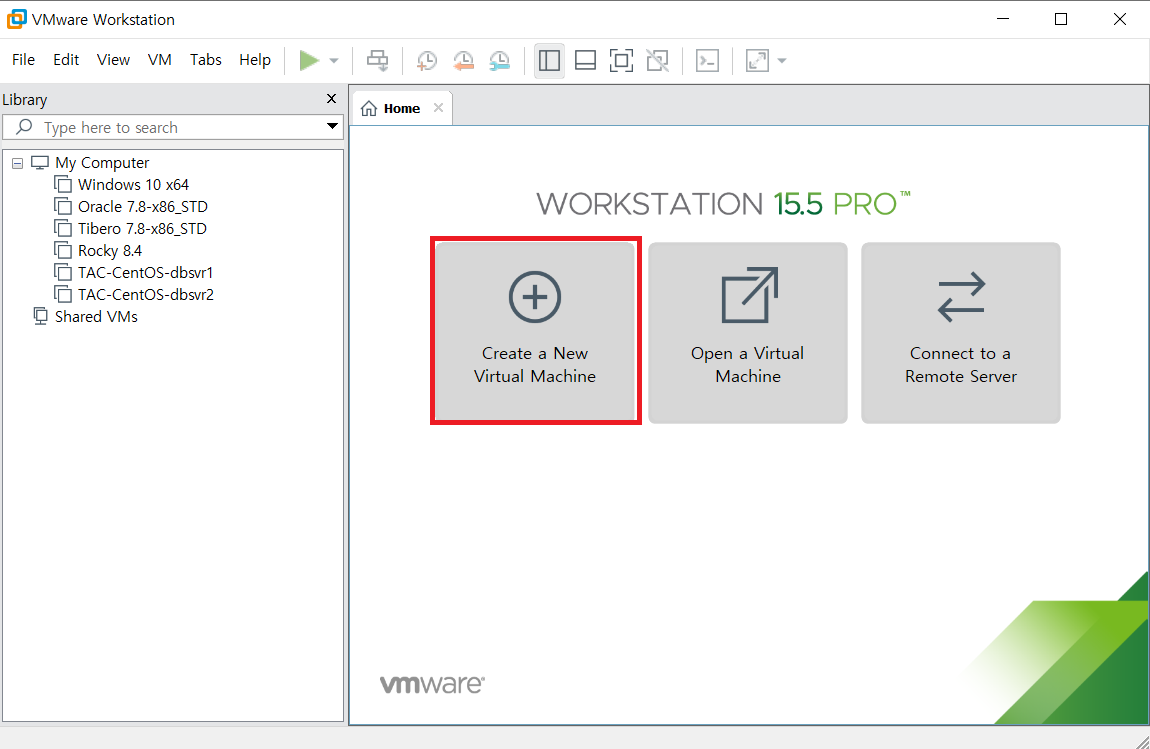This screenshot has height=749, width=1150.
Task: Maximize the VMware Workstation window
Action: [x=1061, y=19]
